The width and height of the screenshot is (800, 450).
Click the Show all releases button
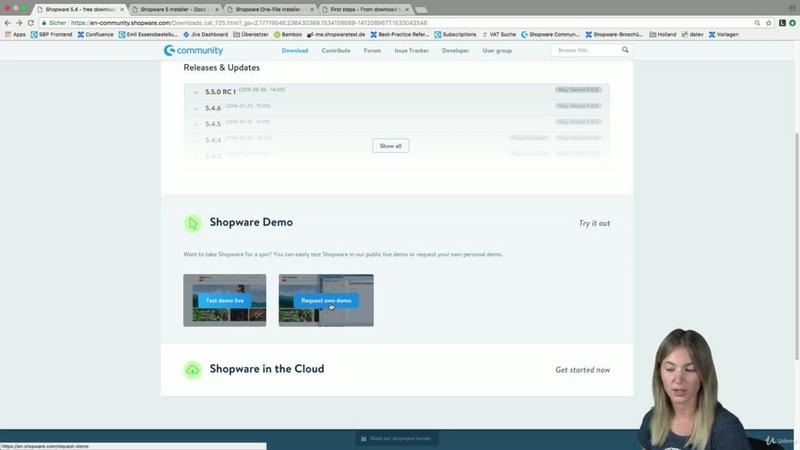(x=390, y=146)
